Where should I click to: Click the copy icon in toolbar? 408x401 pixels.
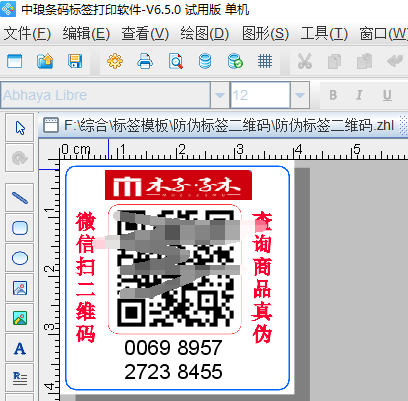pos(334,61)
